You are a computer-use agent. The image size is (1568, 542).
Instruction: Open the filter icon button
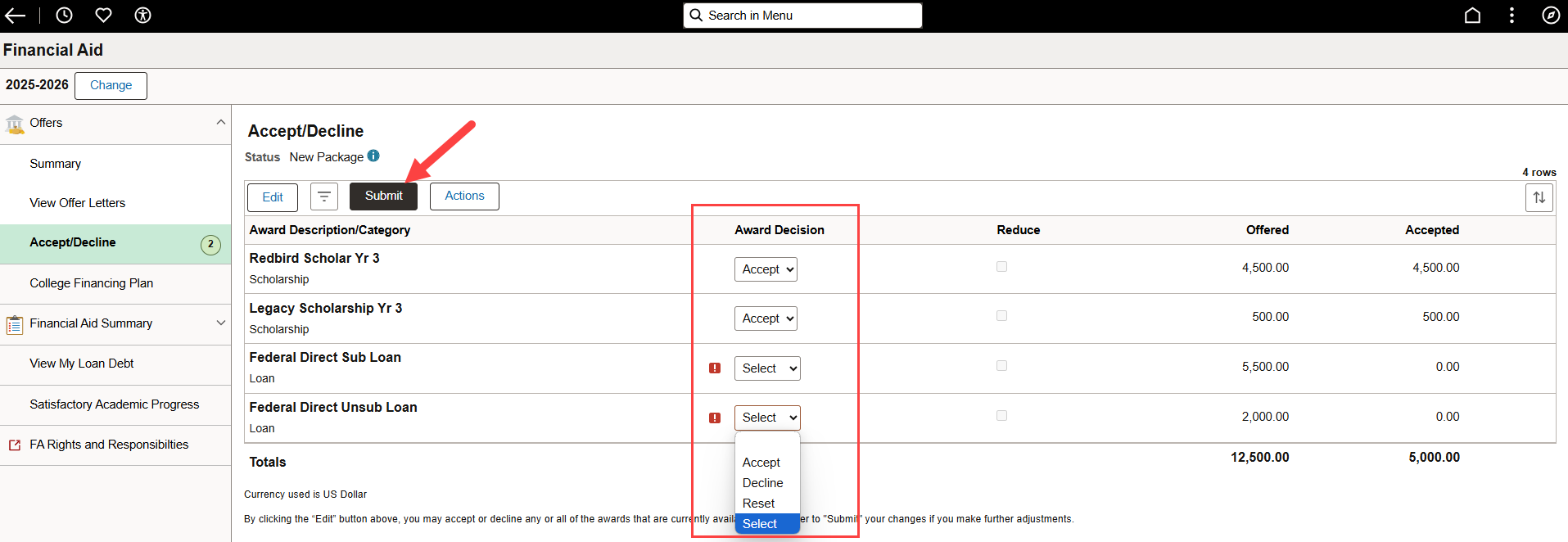click(324, 196)
